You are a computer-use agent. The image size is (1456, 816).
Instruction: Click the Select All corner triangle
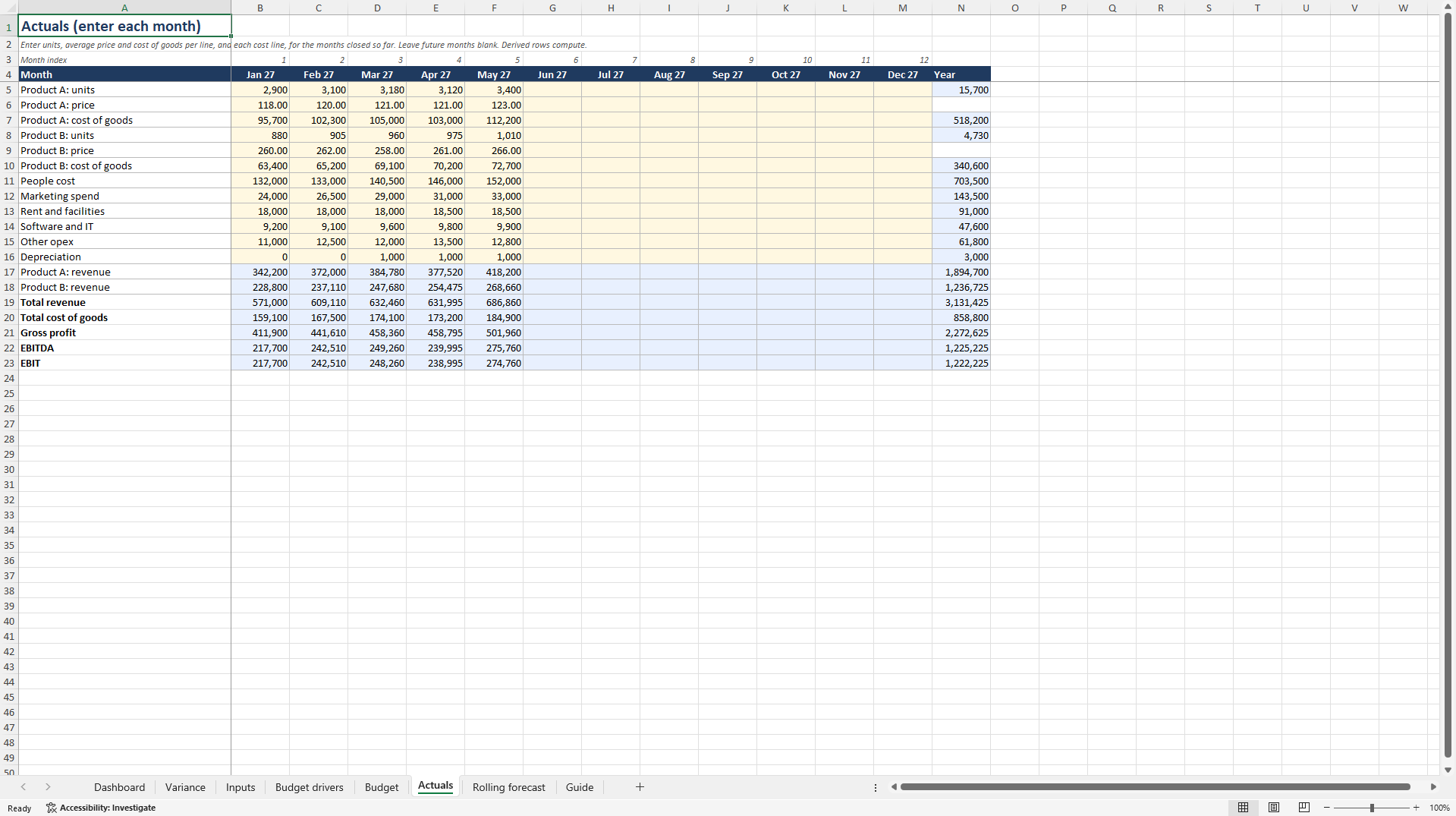coord(9,8)
